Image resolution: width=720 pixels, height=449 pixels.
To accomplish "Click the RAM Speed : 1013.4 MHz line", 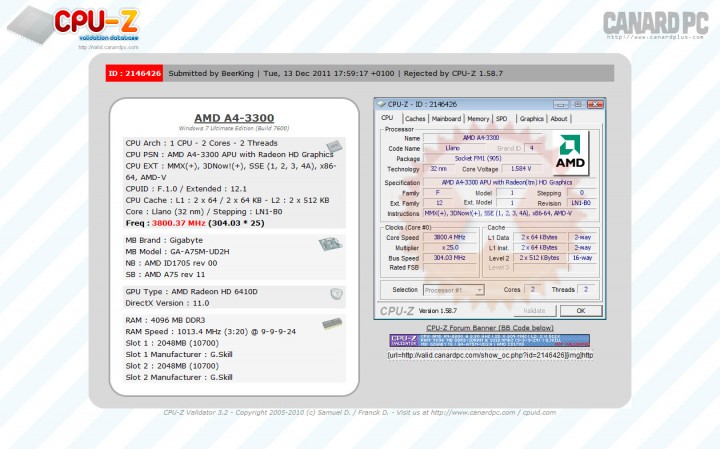I will pos(211,331).
